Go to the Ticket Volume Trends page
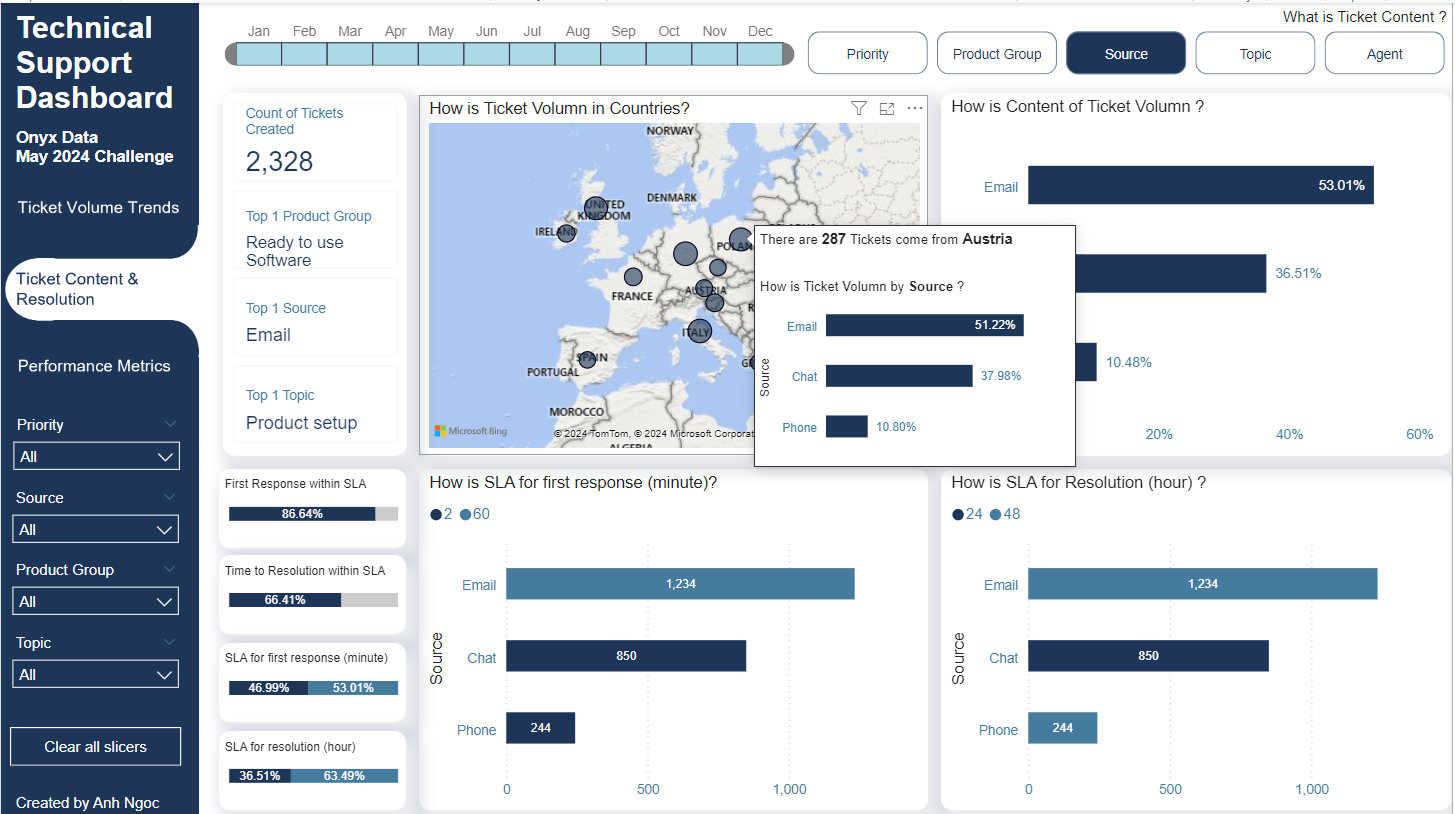Image resolution: width=1455 pixels, height=814 pixels. click(x=98, y=208)
